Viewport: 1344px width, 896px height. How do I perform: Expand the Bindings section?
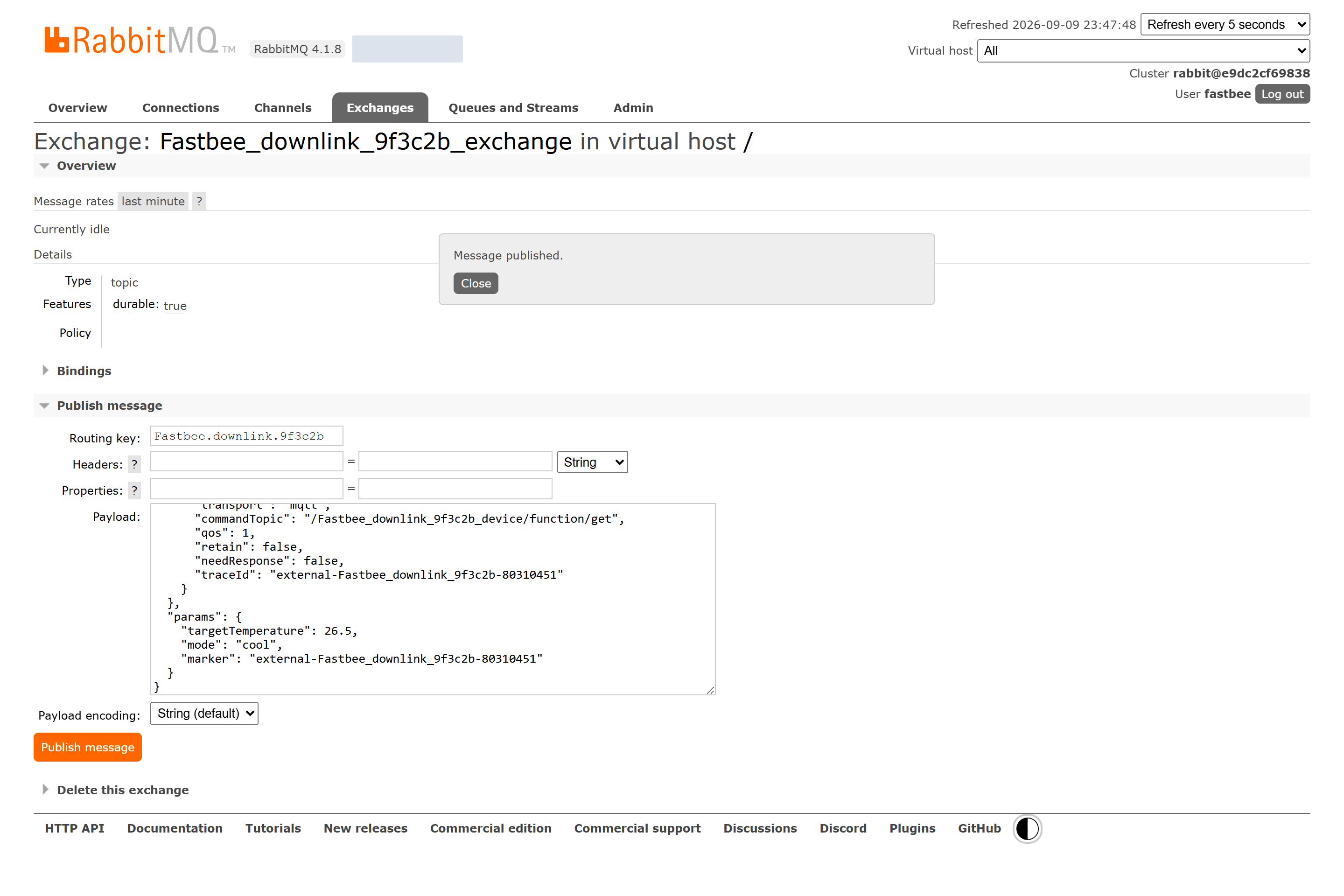84,371
